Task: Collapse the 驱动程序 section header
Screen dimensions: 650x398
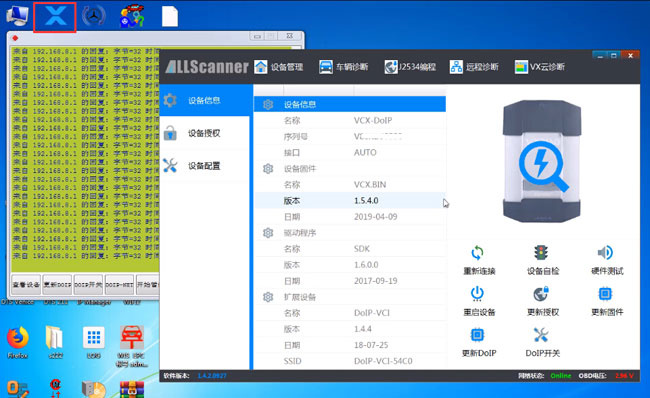Action: tap(349, 233)
